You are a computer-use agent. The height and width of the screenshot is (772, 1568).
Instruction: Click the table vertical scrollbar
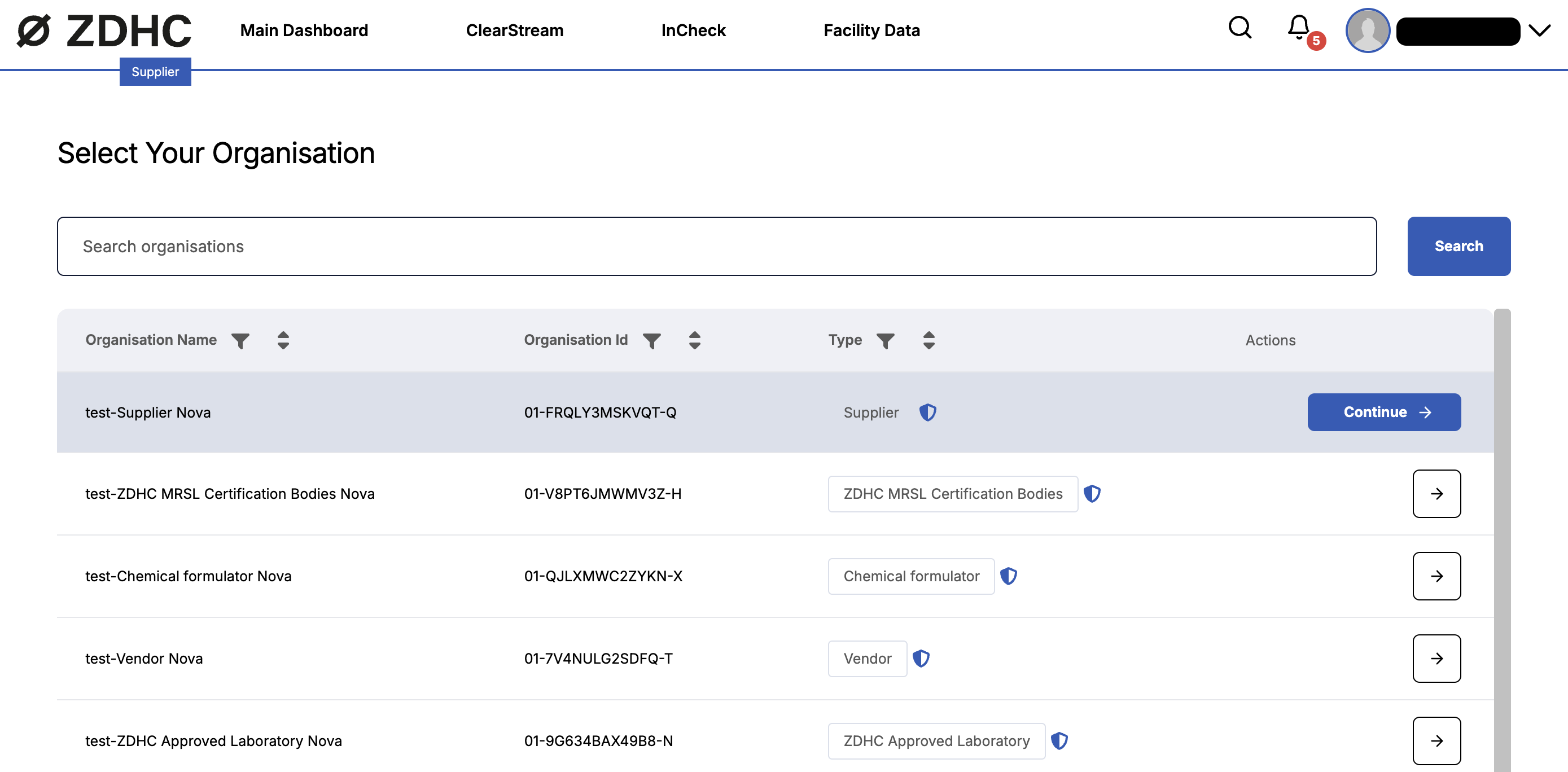point(1501,540)
